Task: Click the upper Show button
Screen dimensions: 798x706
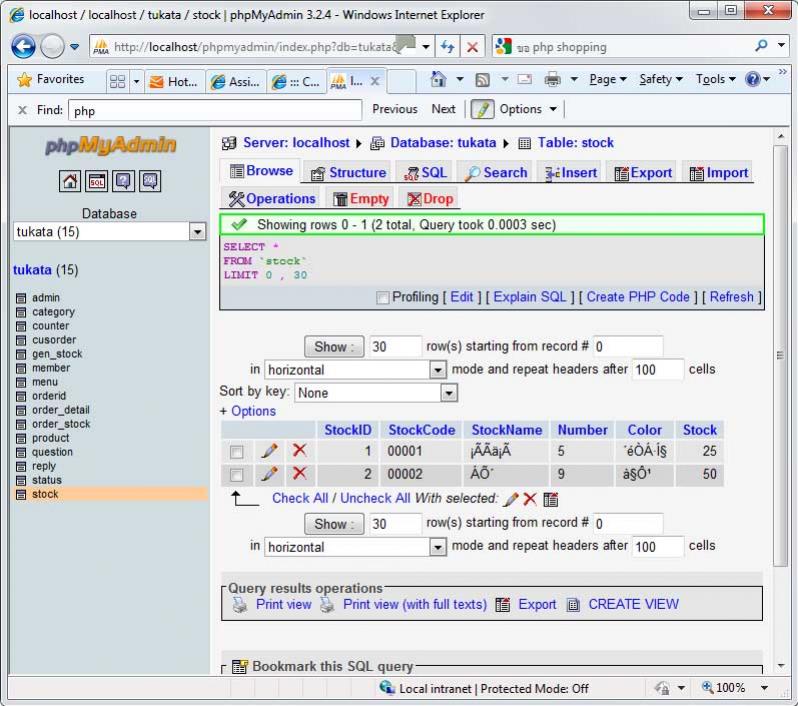Action: point(334,347)
